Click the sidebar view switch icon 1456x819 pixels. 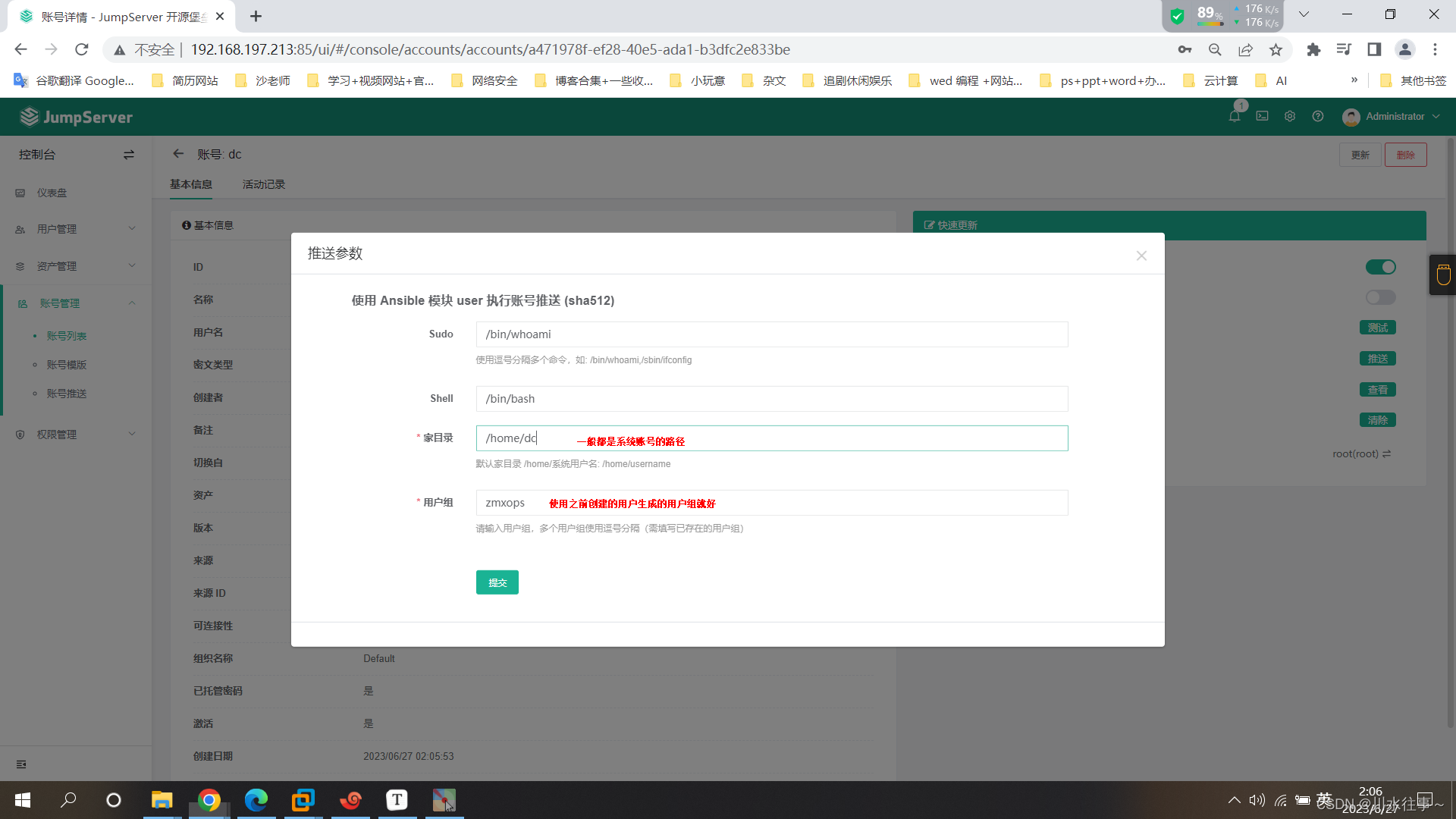pyautogui.click(x=129, y=155)
